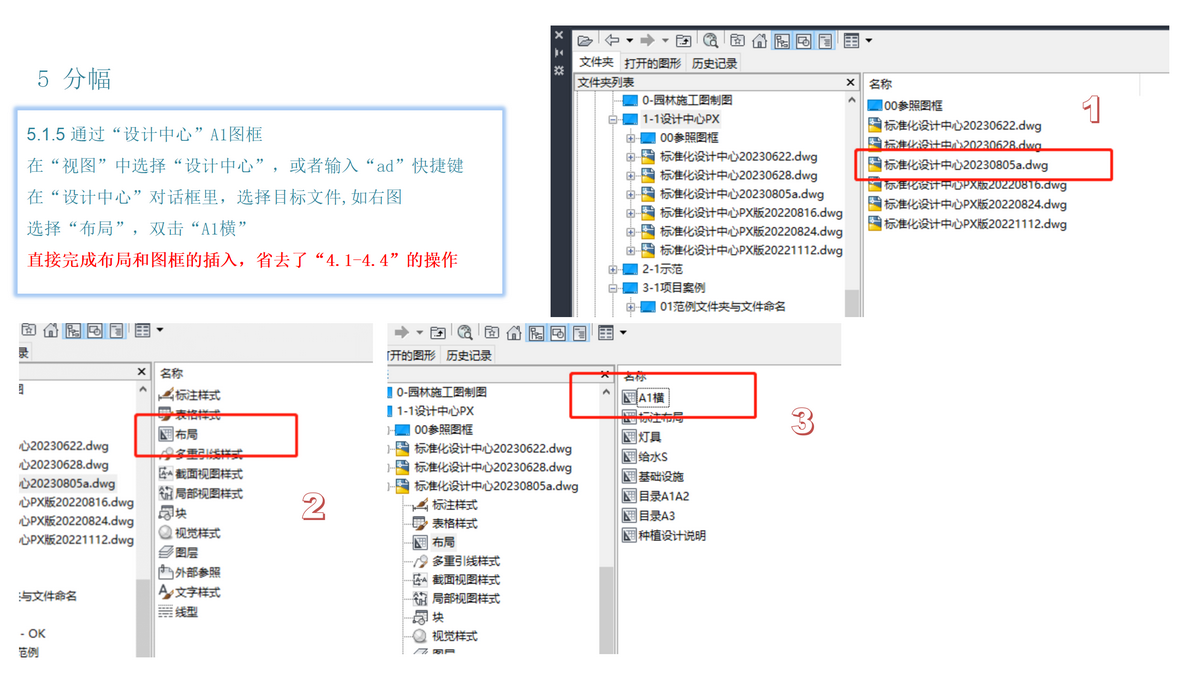Click the Search magnifier icon in screenshot 1 toolbar
Image resolution: width=1200 pixels, height=675 pixels.
(710, 41)
